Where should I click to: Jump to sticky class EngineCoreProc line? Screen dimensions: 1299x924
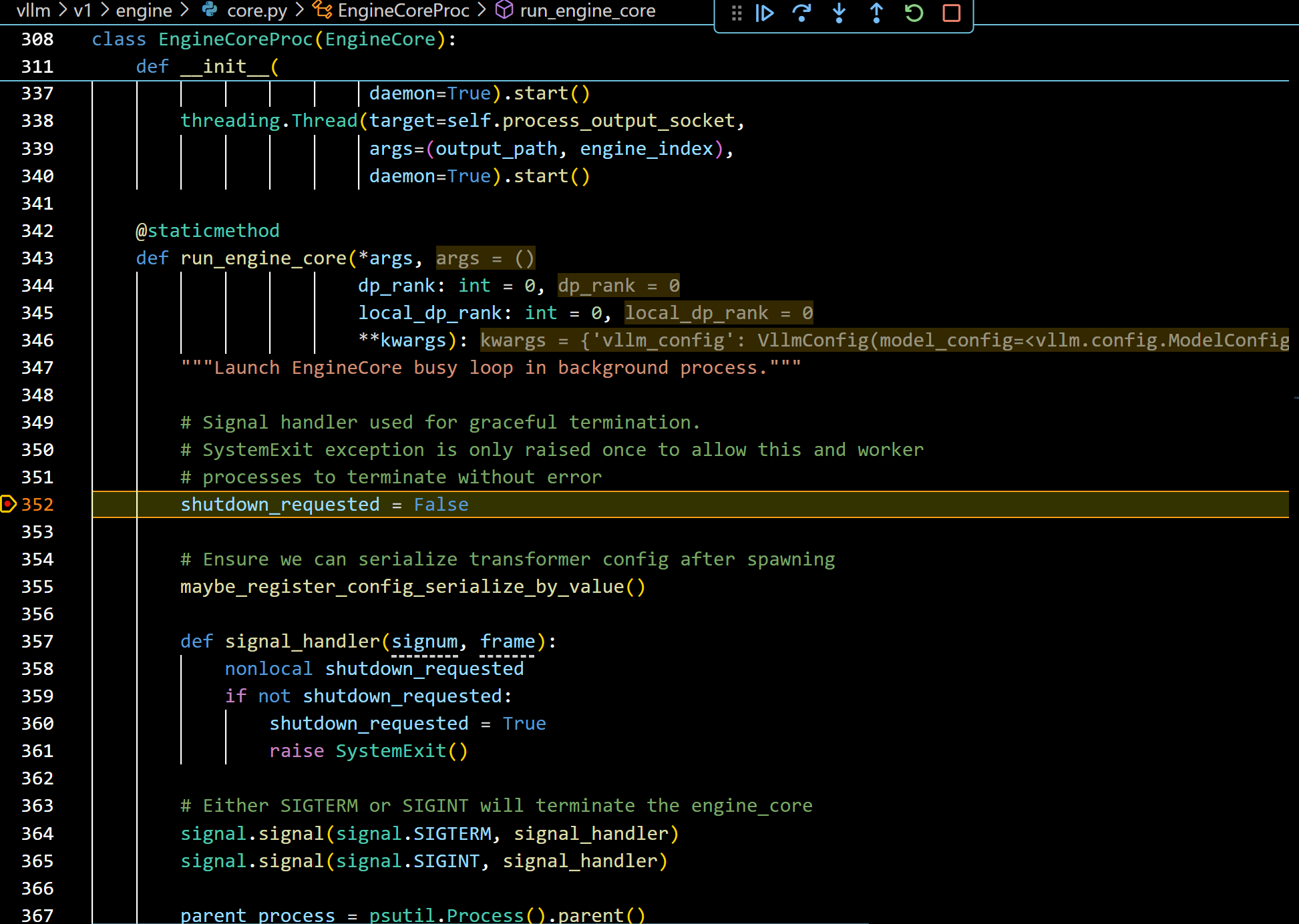coord(273,39)
